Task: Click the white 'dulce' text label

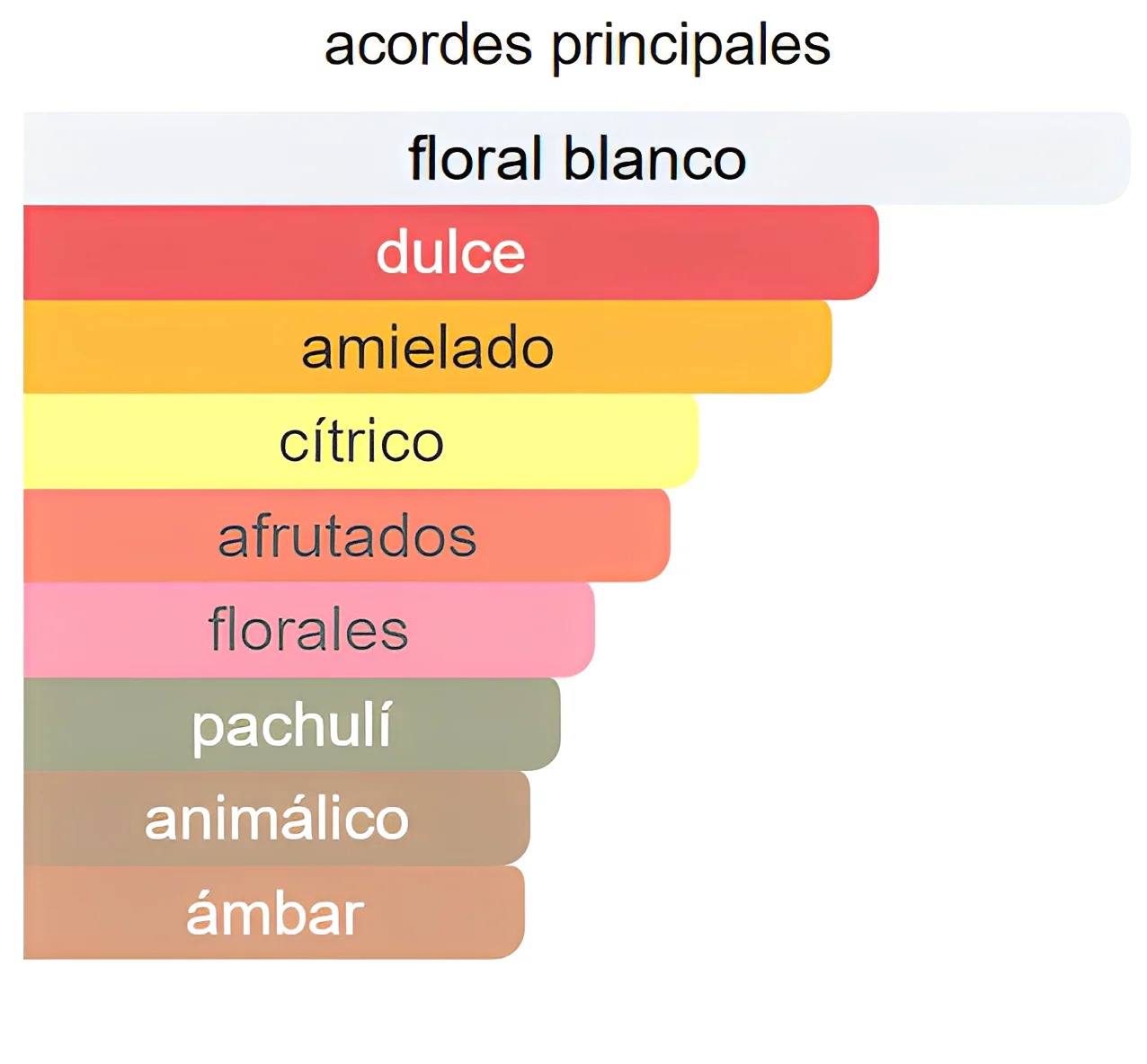Action: pyautogui.click(x=450, y=253)
